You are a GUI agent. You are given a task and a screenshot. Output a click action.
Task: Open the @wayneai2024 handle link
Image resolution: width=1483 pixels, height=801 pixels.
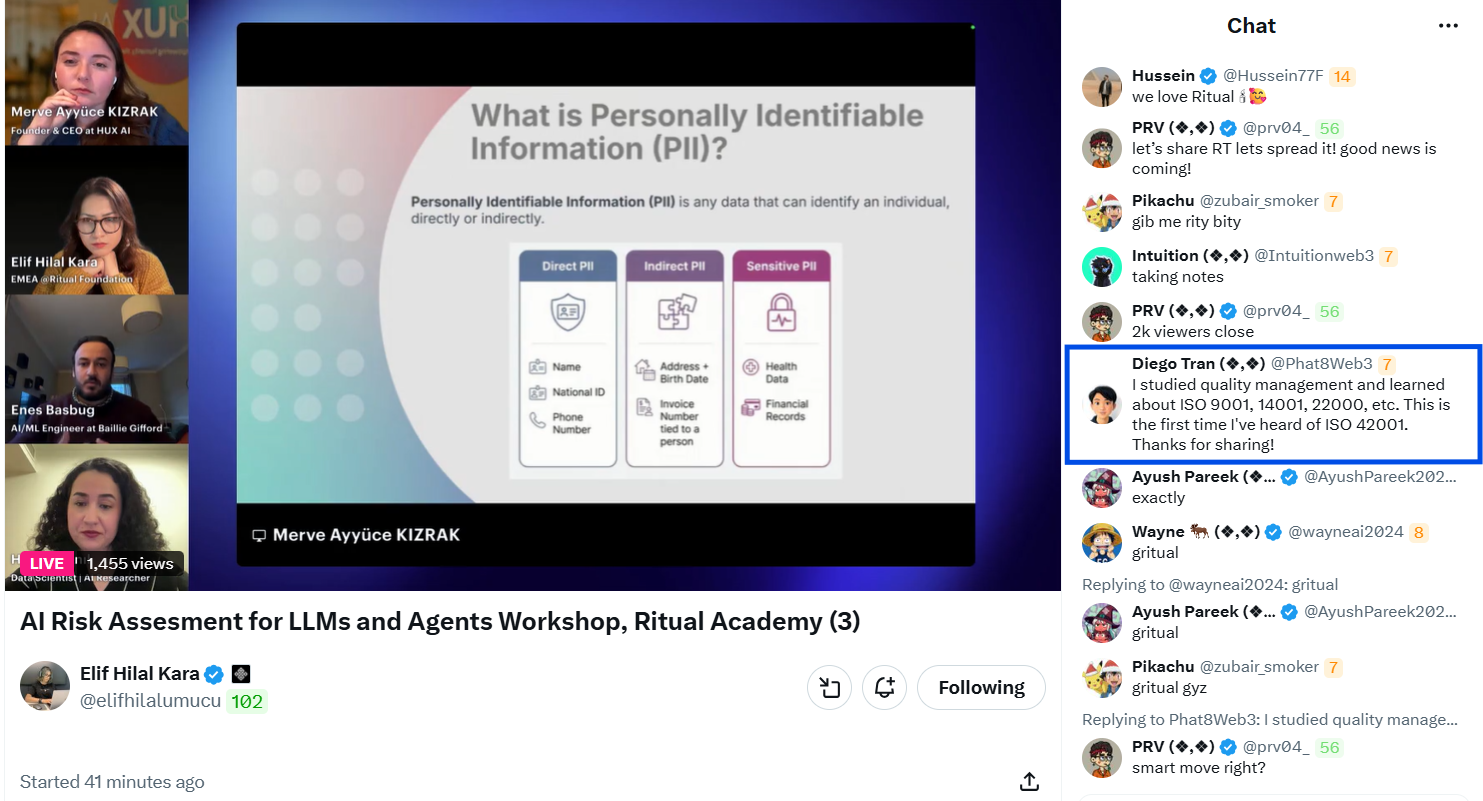tap(1345, 532)
